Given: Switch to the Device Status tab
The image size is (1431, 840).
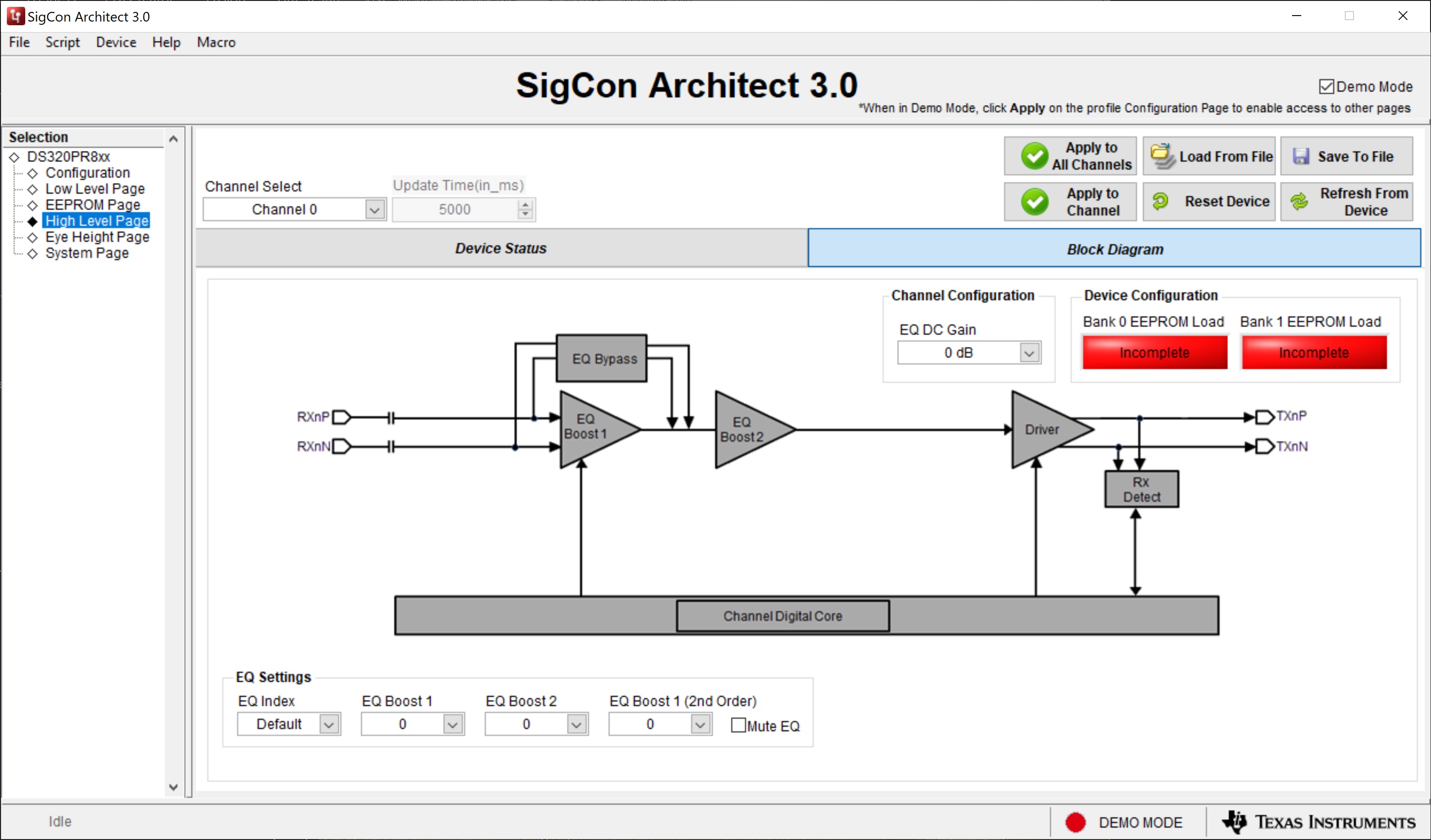Looking at the screenshot, I should [499, 248].
